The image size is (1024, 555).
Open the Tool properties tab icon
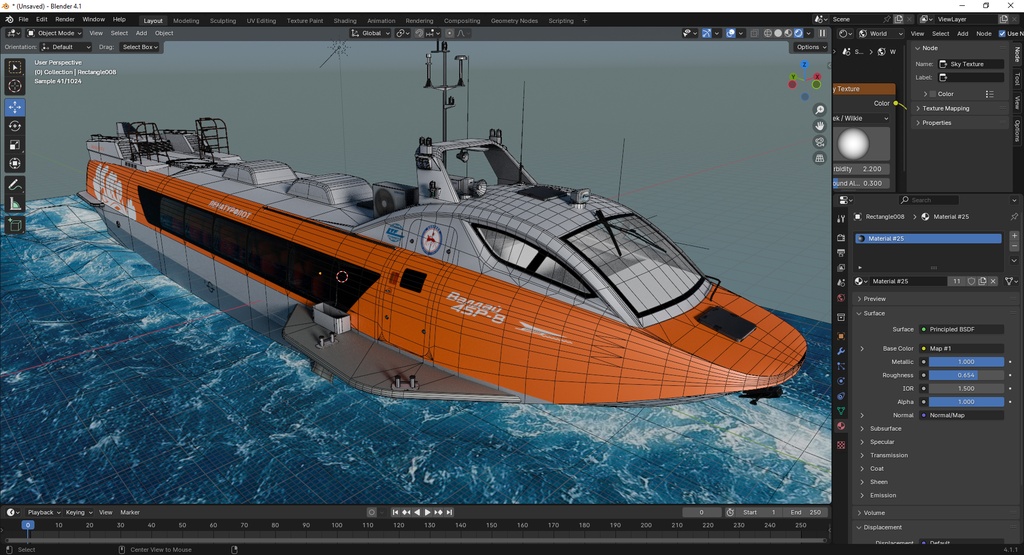click(841, 219)
